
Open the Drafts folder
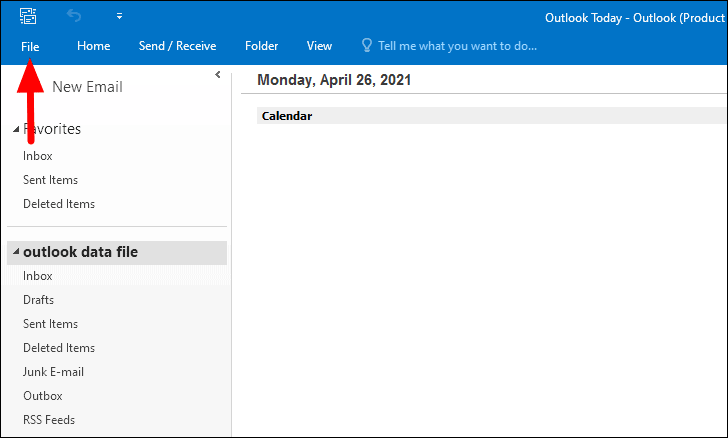(39, 300)
